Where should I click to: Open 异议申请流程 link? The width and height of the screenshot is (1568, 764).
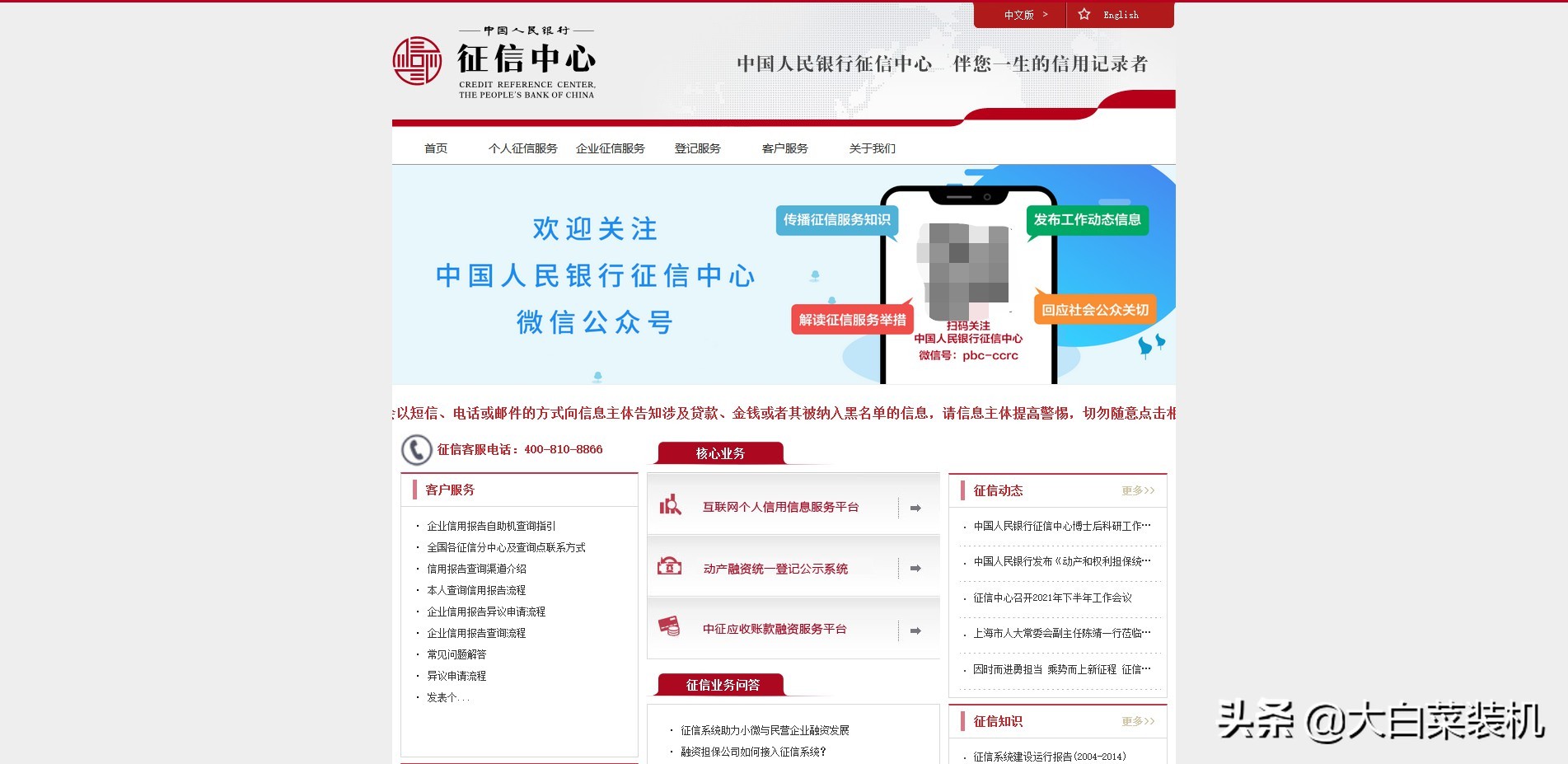coord(456,676)
